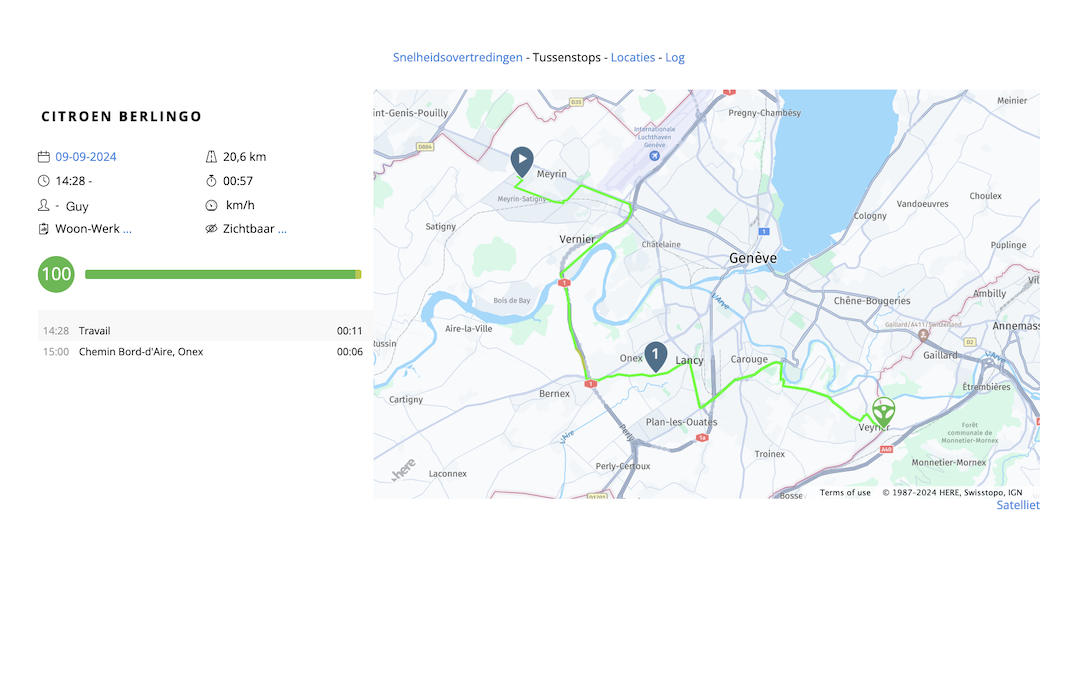The width and height of the screenshot is (1080, 680).
Task: Expand the Woon-Werk ellipsis link
Action: 127,229
